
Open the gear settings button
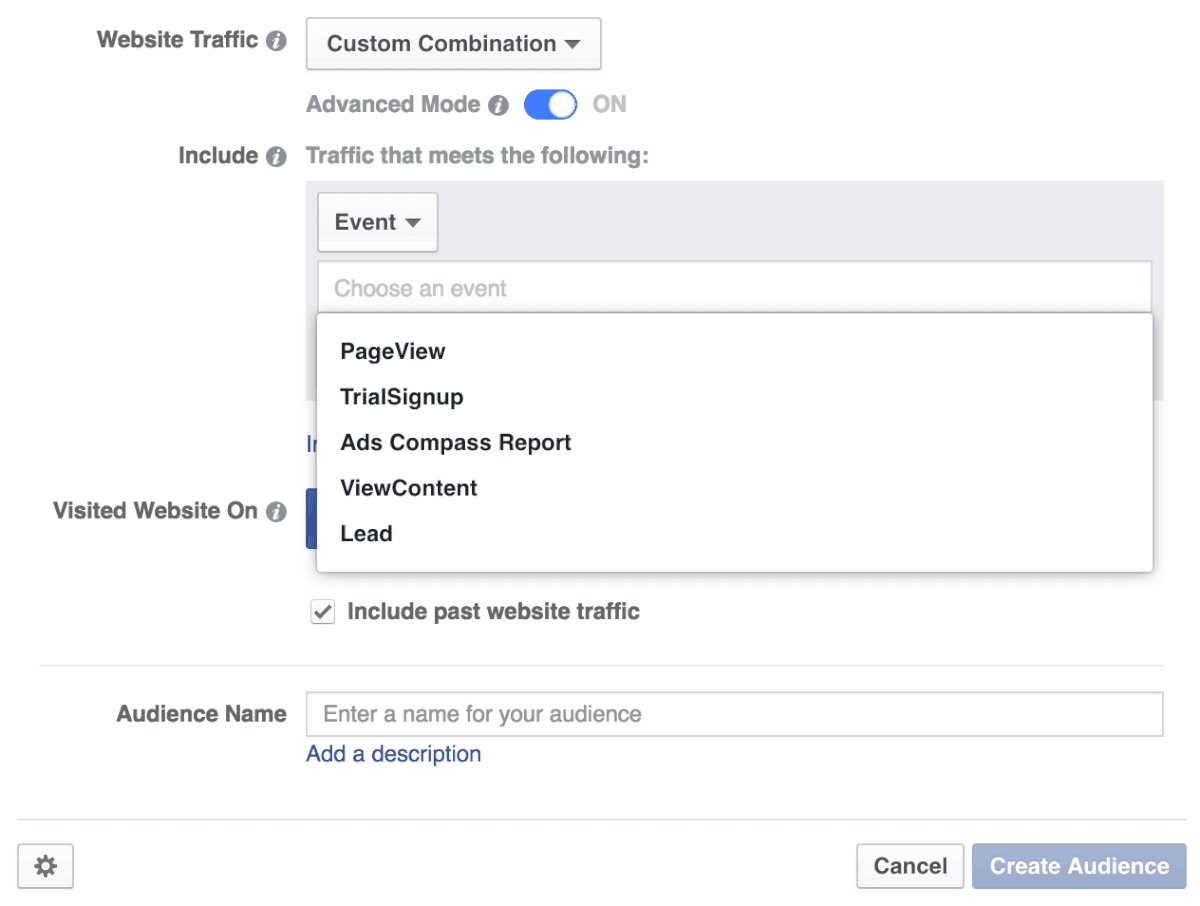[46, 866]
